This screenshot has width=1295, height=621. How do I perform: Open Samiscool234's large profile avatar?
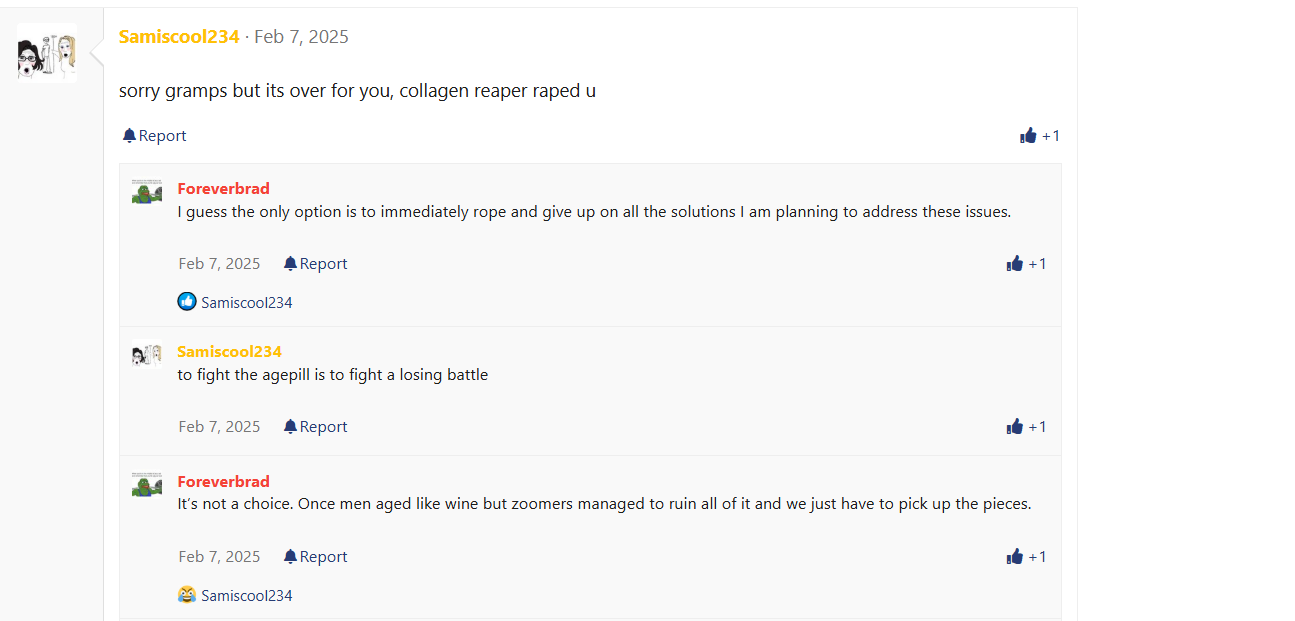pos(47,53)
